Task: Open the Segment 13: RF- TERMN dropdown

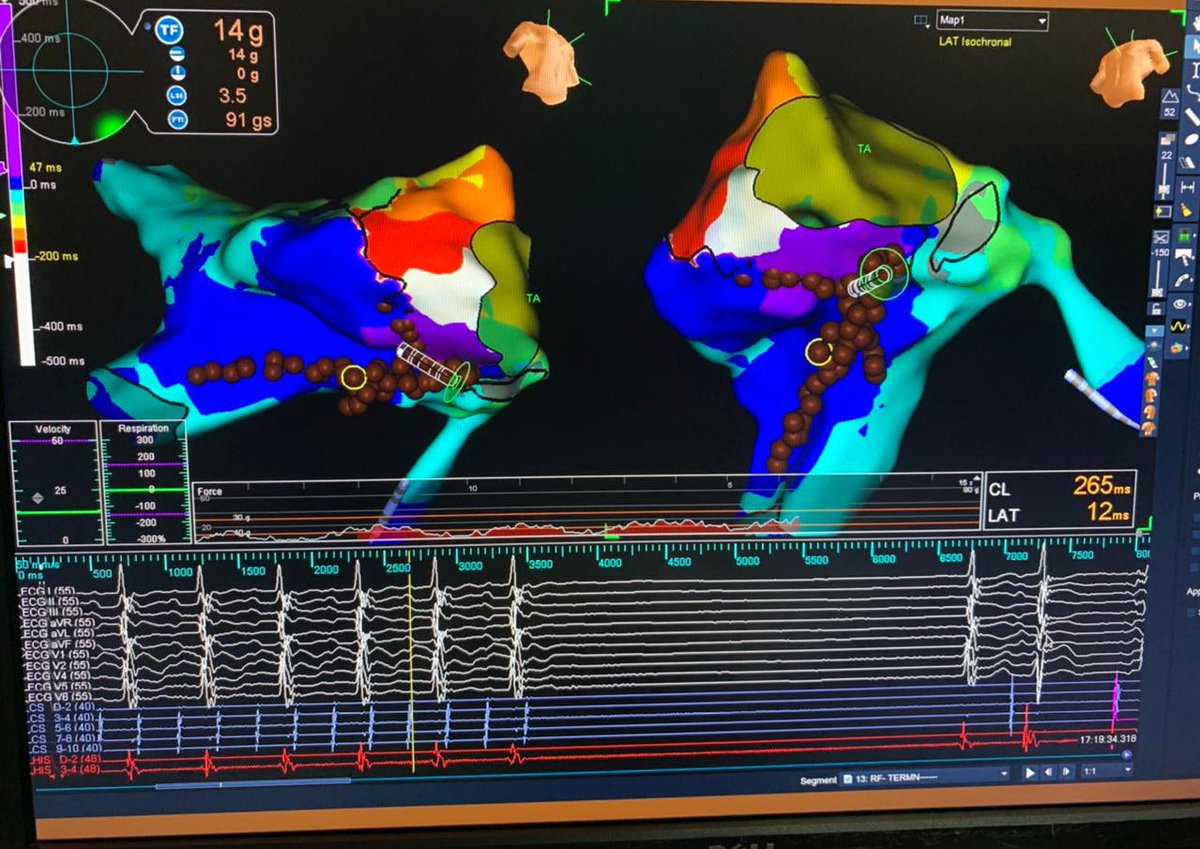Action: click(926, 777)
